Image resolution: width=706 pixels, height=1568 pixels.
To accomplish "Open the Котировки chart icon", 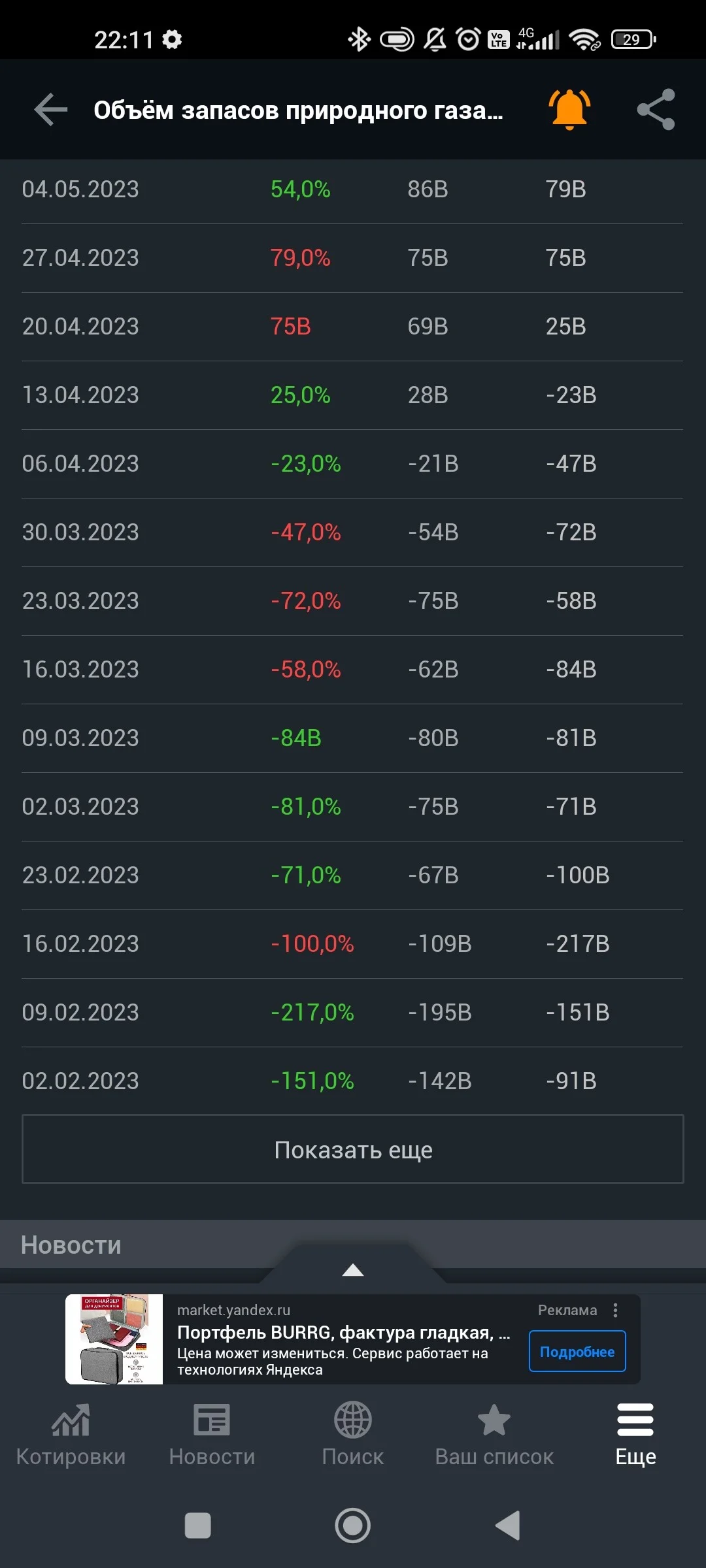I will pyautogui.click(x=71, y=1420).
